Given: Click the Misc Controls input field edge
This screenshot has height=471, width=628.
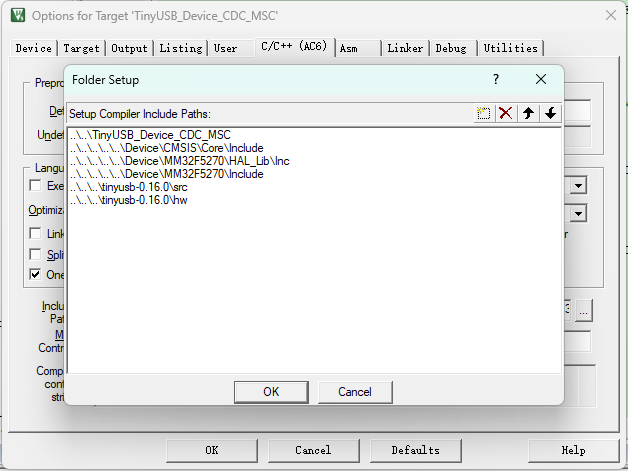Looking at the screenshot, I should 577,342.
